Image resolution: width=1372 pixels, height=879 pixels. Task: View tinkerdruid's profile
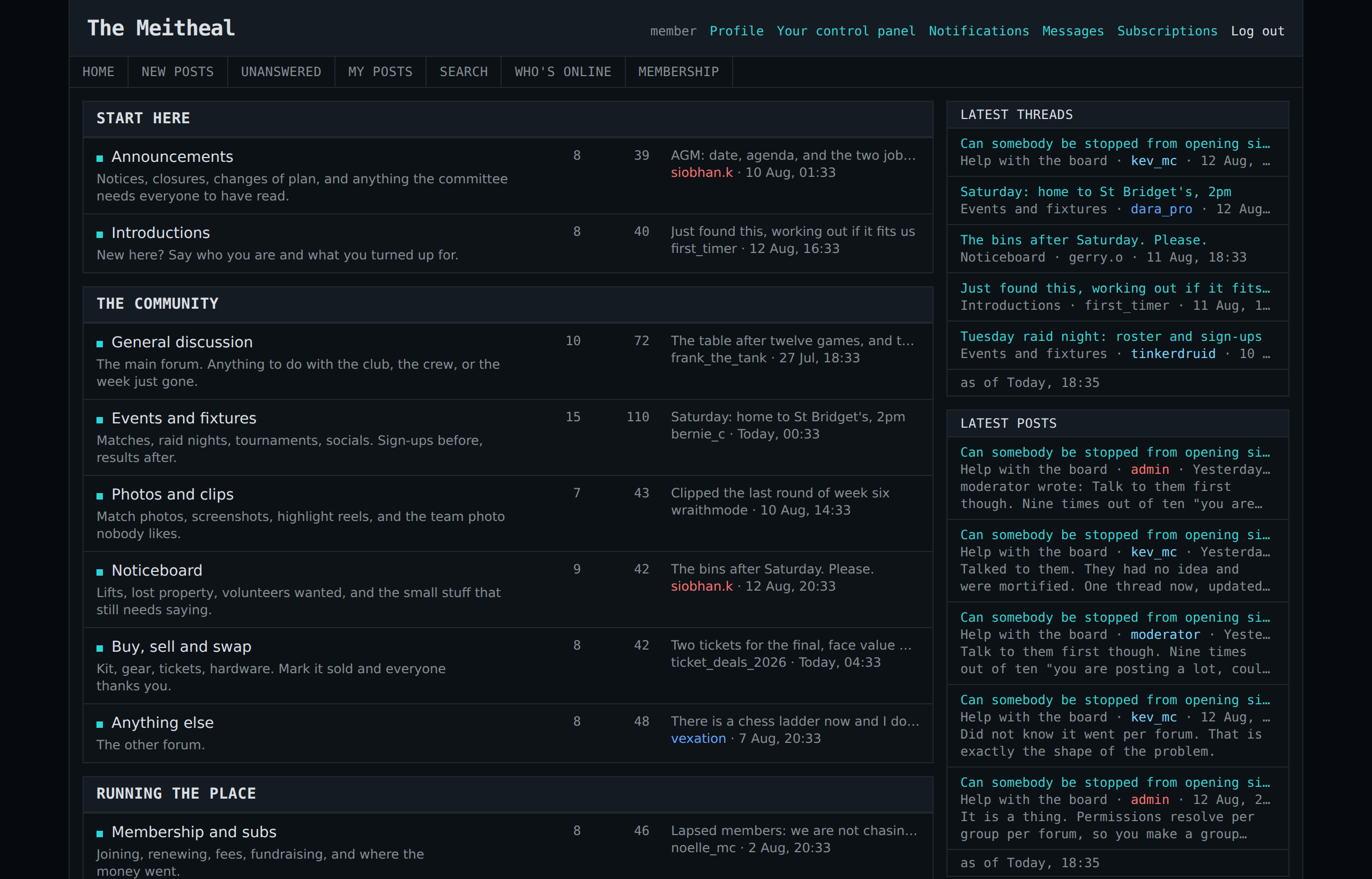coord(1173,354)
